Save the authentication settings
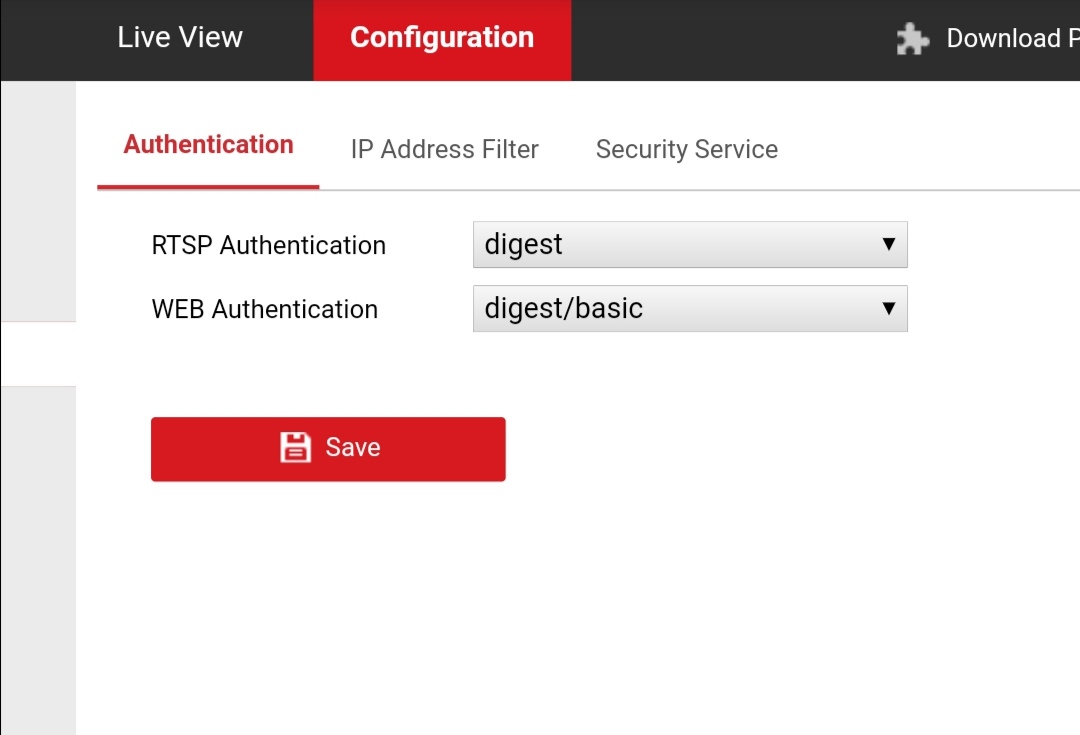 [328, 447]
